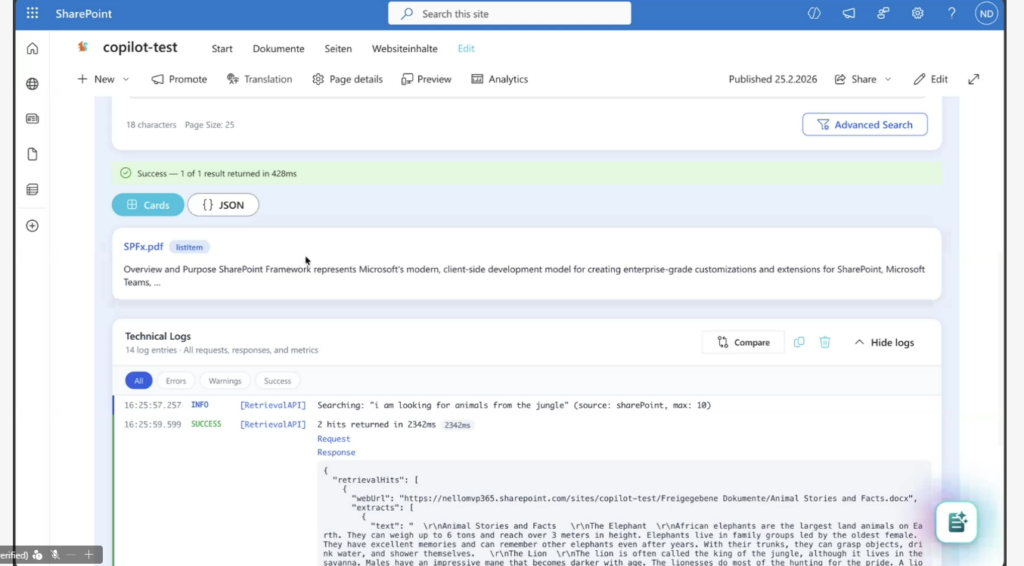Open the SharePoint app launcher grid

[x=32, y=14]
